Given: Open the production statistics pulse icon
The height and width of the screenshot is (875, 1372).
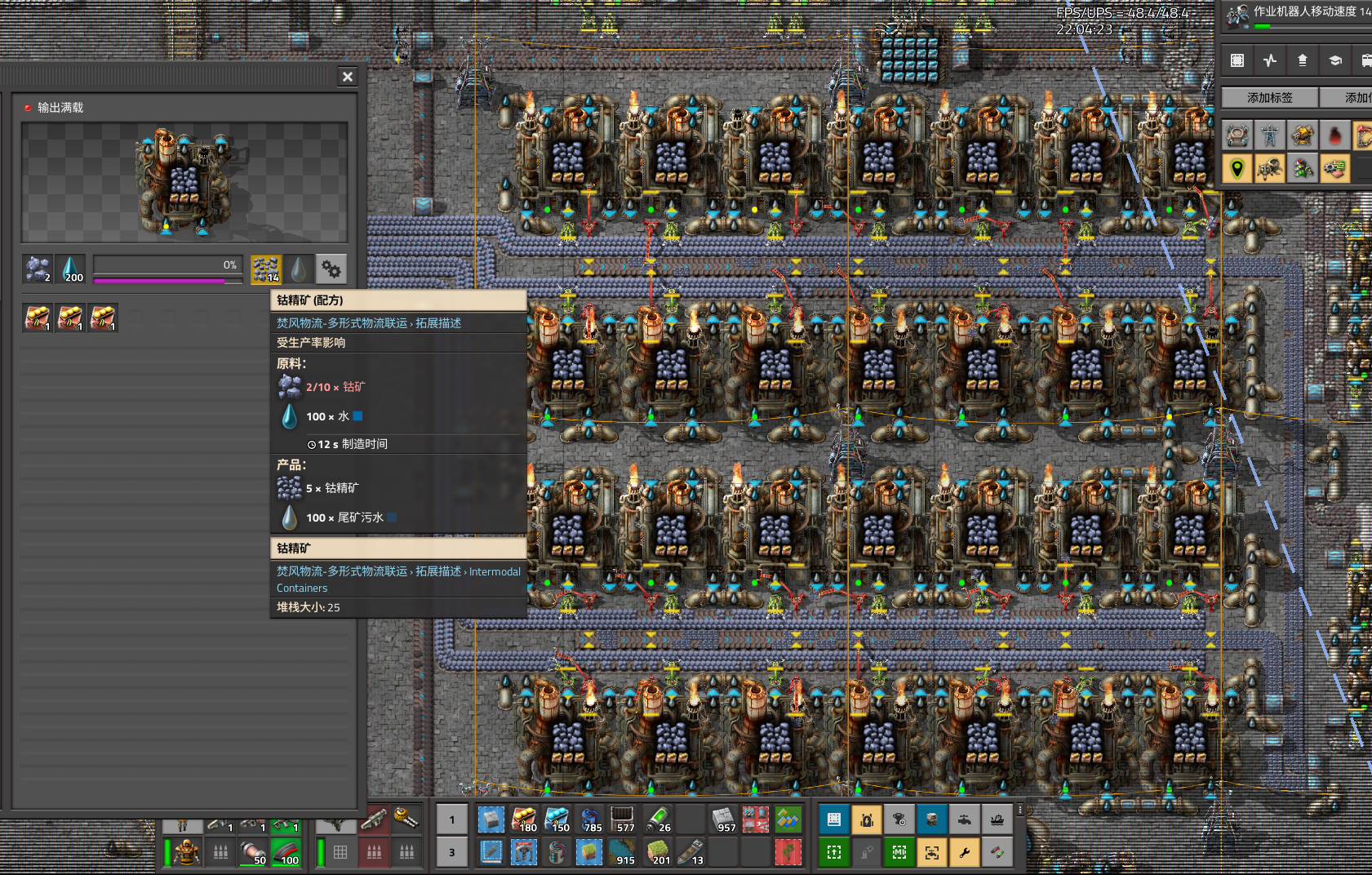Looking at the screenshot, I should point(1270,60).
